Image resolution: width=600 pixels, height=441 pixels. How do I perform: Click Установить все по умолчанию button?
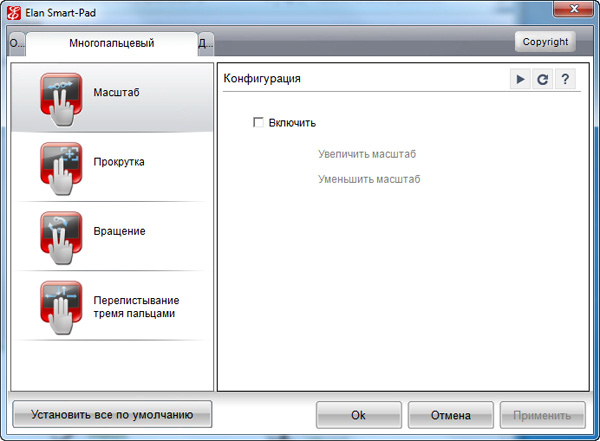tap(111, 414)
